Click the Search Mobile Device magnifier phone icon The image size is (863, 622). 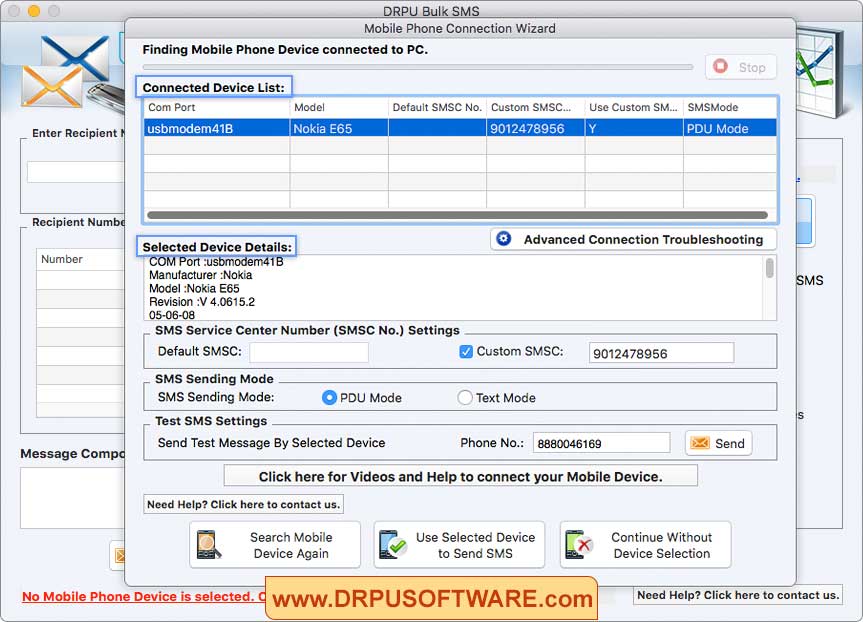[x=209, y=544]
